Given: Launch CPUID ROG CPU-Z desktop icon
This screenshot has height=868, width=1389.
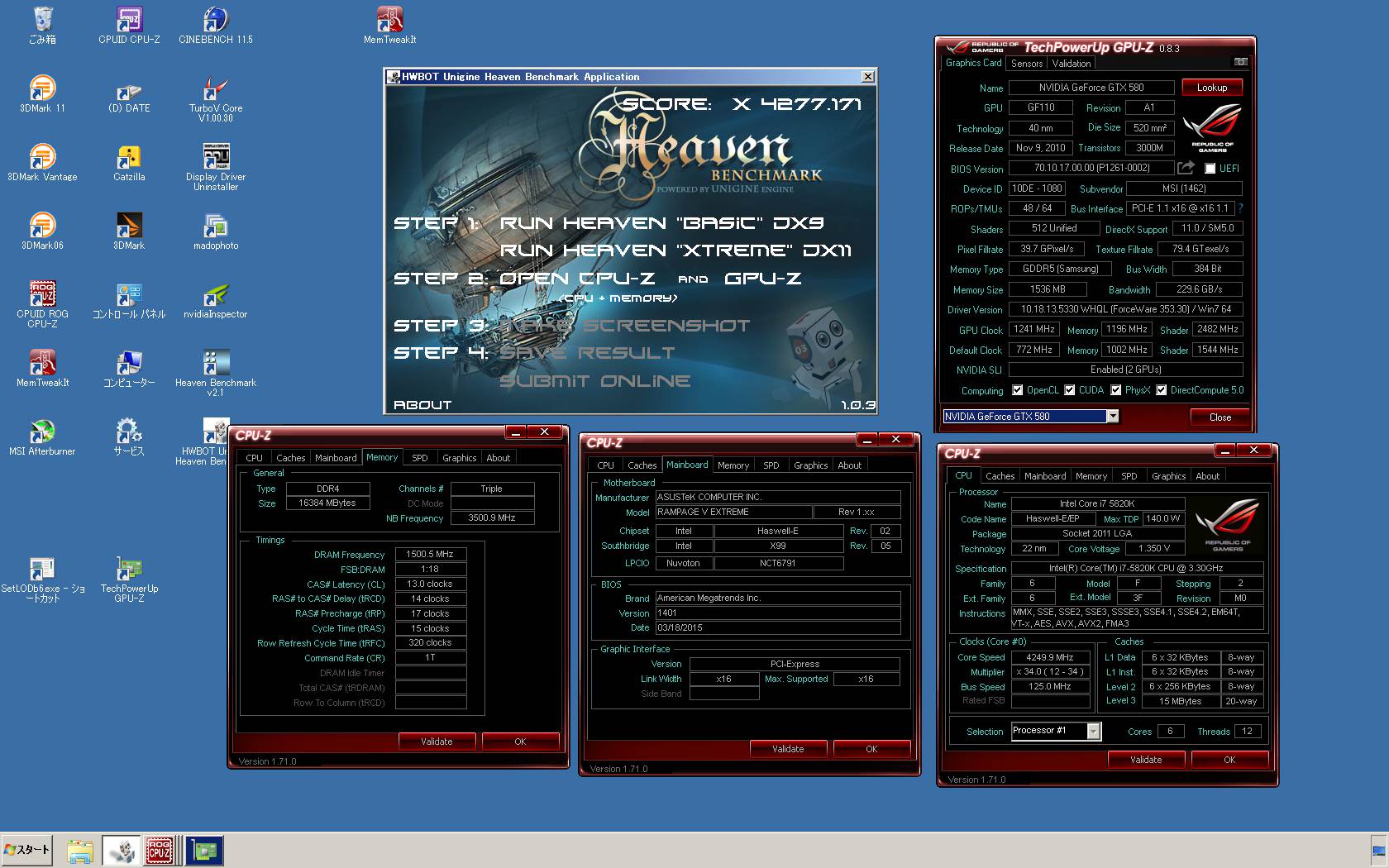Looking at the screenshot, I should pyautogui.click(x=42, y=304).
